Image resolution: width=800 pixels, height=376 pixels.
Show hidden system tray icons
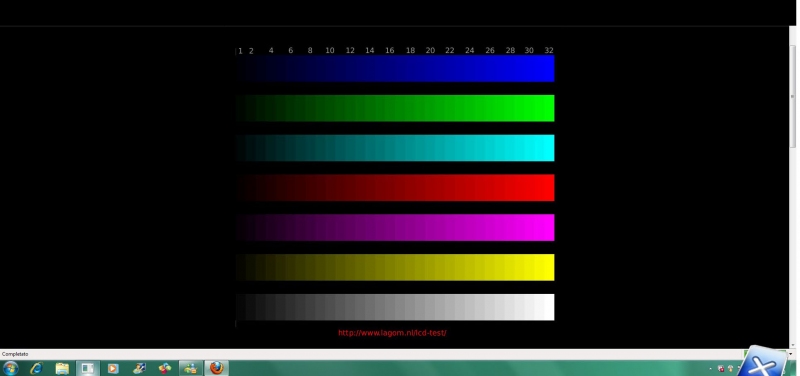tap(710, 368)
